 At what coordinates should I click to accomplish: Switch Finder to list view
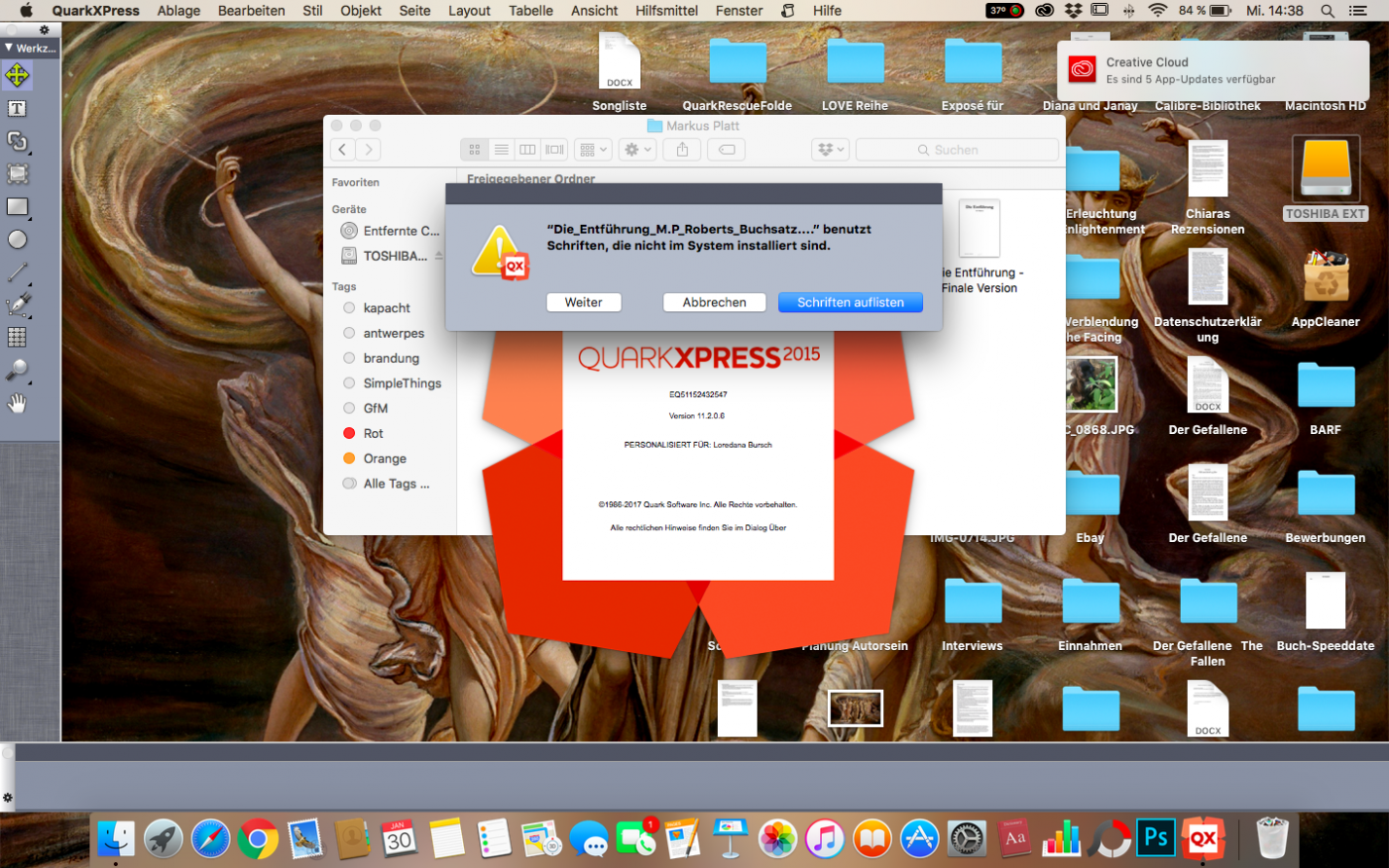(x=502, y=150)
